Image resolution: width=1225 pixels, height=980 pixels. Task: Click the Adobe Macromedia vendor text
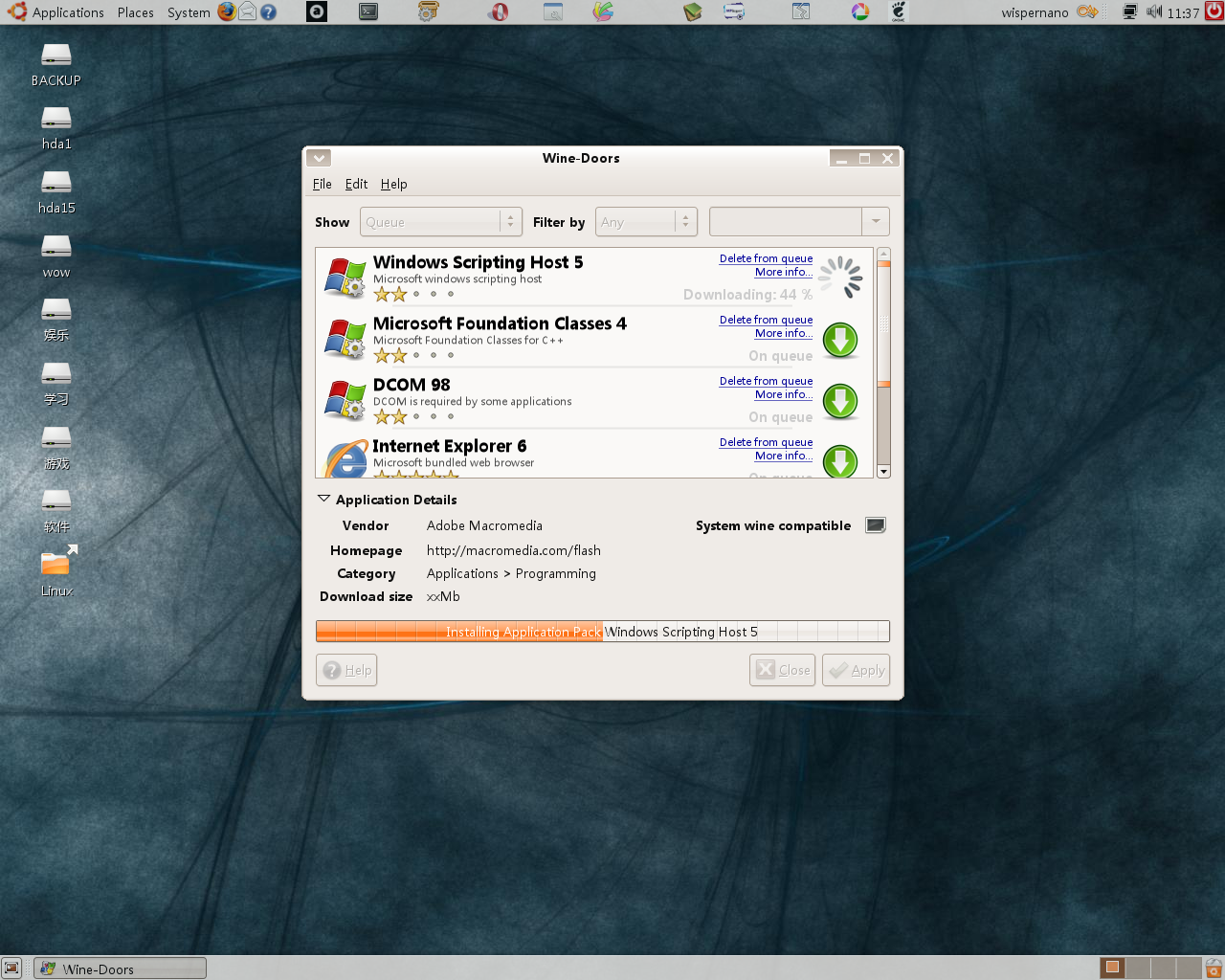[x=484, y=525]
